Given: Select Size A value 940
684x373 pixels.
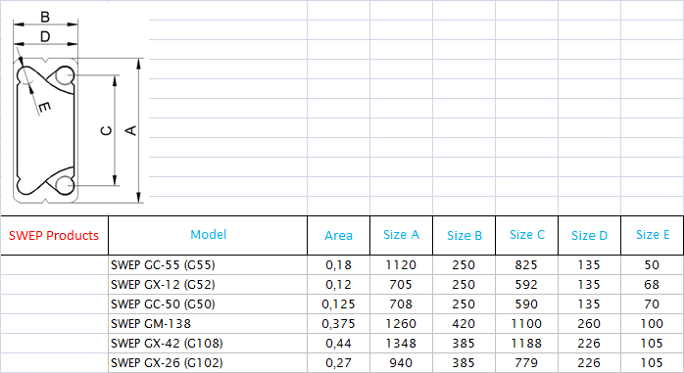Looking at the screenshot, I should click(401, 363).
